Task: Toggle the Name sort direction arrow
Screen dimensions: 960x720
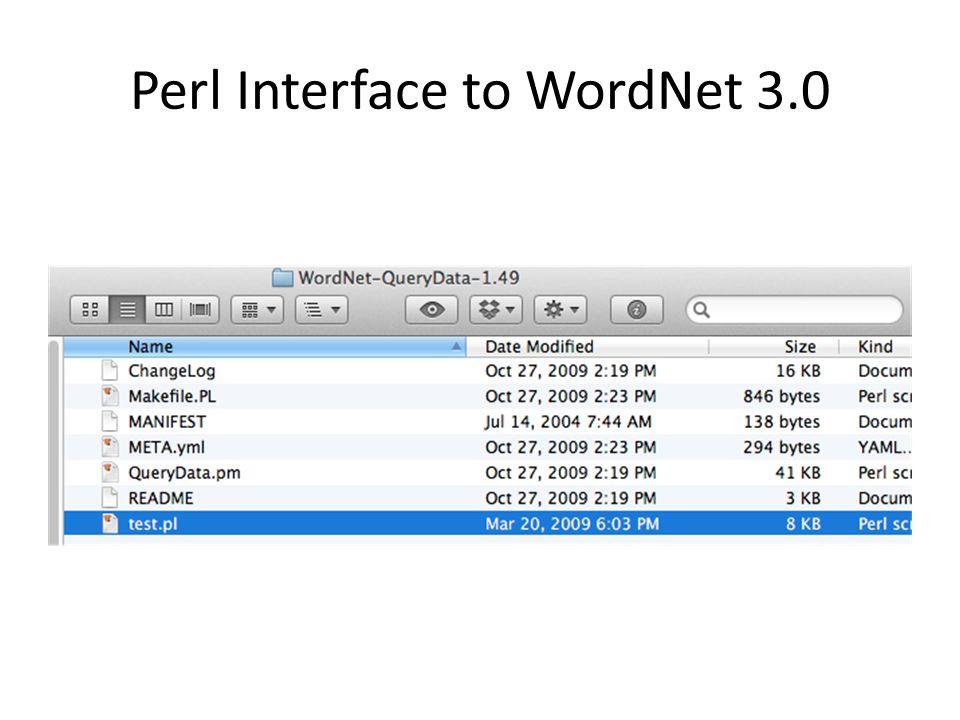Action: tap(456, 347)
